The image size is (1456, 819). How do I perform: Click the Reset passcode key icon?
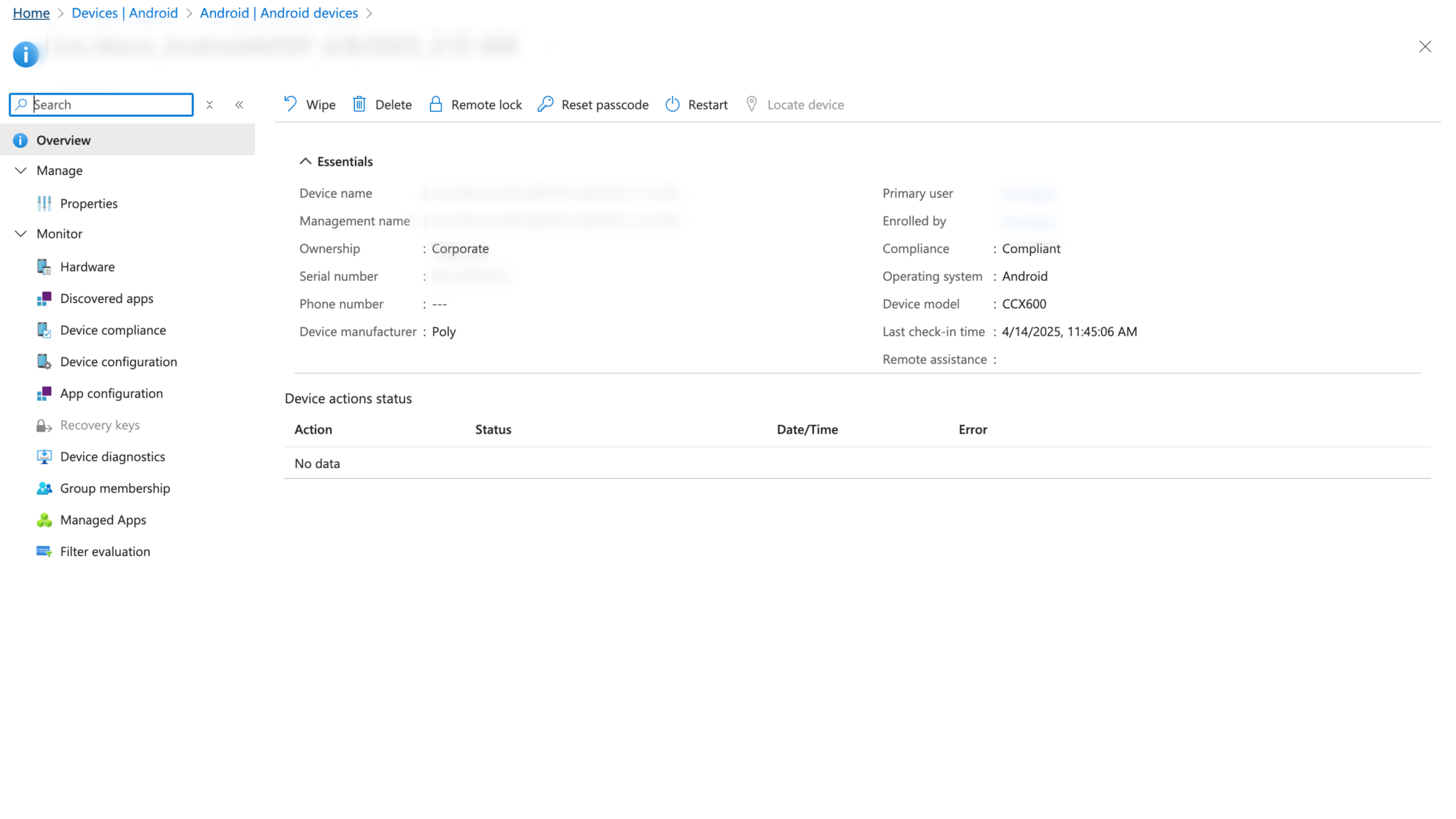545,105
